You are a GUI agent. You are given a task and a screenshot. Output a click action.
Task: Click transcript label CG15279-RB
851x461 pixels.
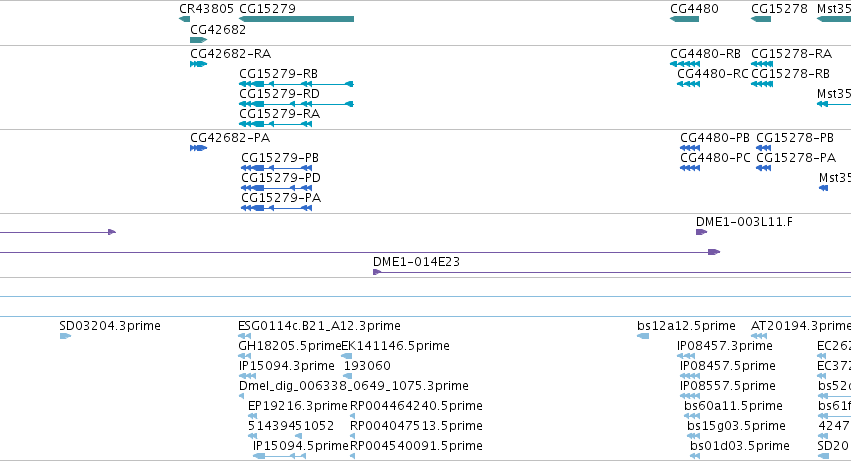coord(278,74)
